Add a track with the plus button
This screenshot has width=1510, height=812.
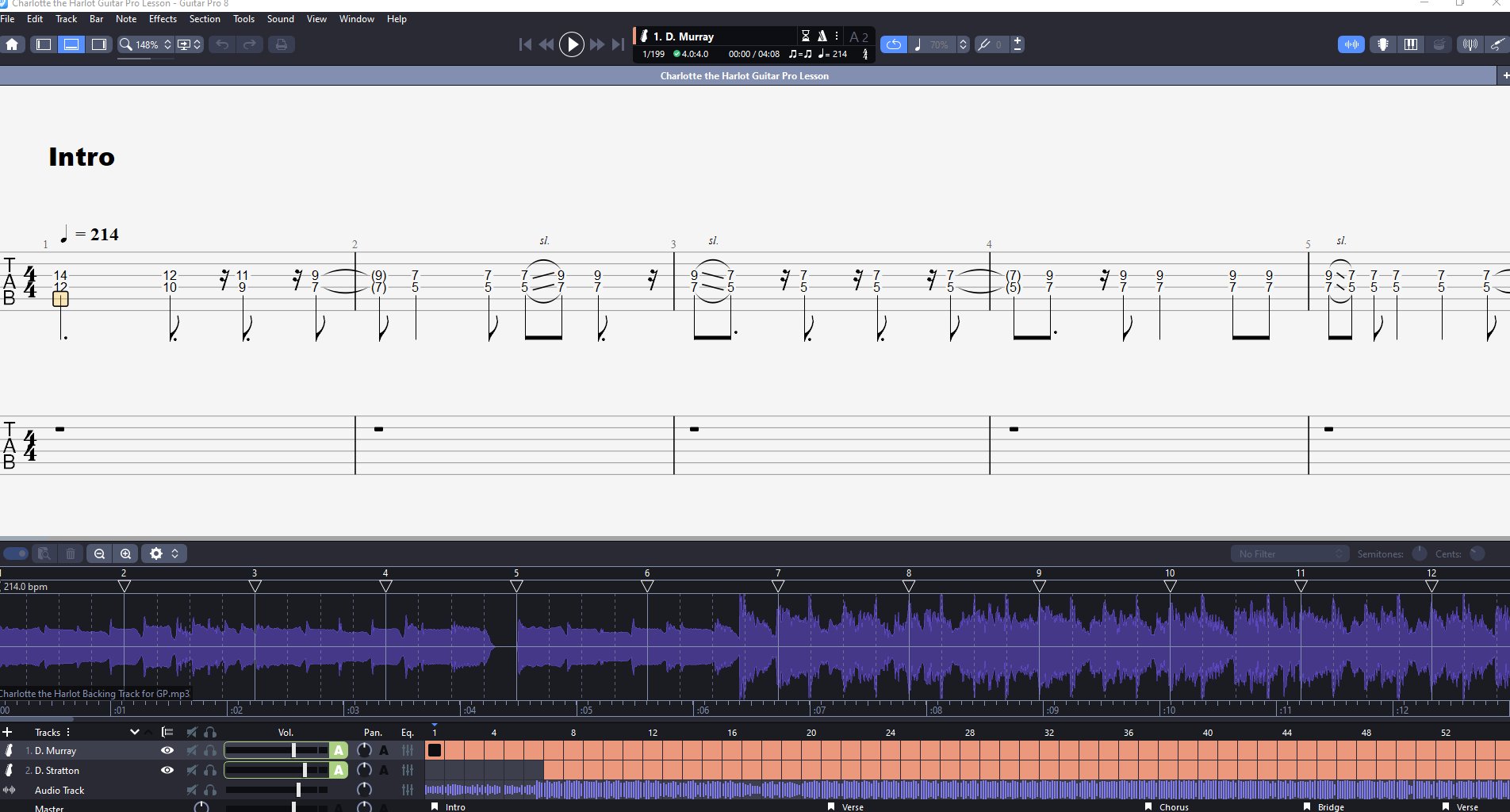[x=7, y=732]
